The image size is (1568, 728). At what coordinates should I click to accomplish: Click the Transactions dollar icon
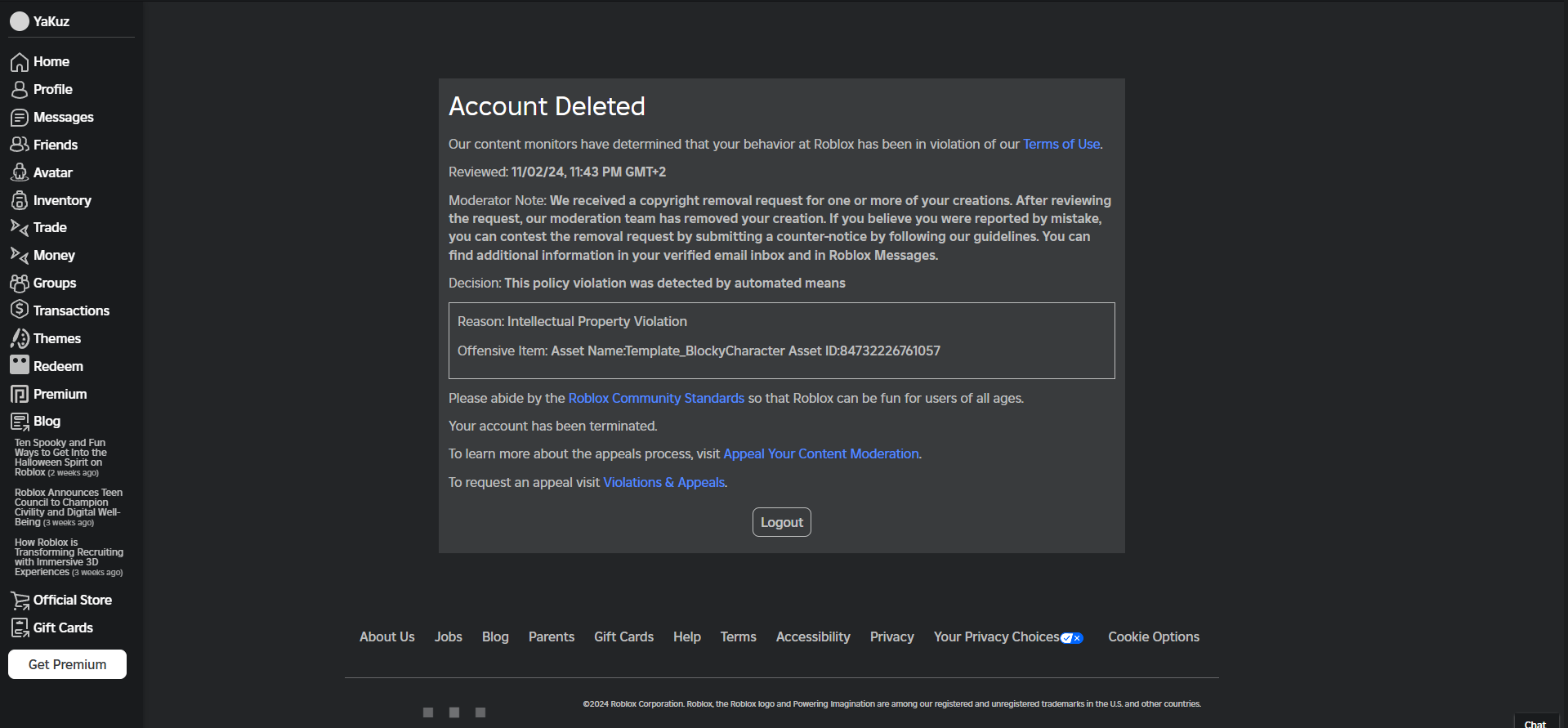(x=20, y=310)
